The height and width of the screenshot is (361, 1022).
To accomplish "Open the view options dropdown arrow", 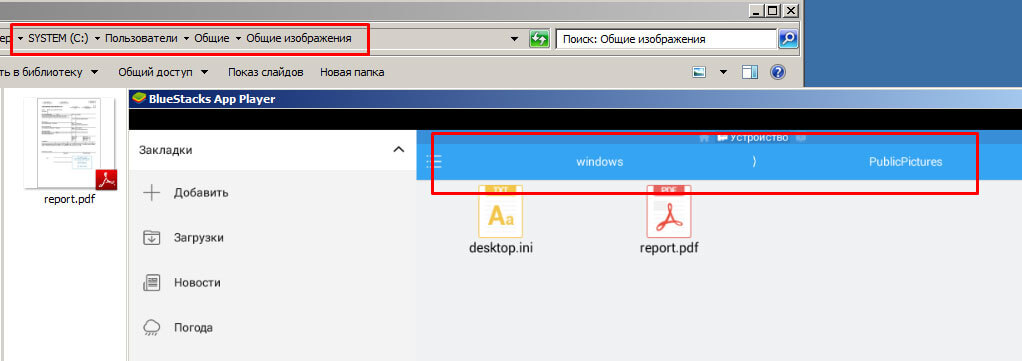I will [x=723, y=72].
